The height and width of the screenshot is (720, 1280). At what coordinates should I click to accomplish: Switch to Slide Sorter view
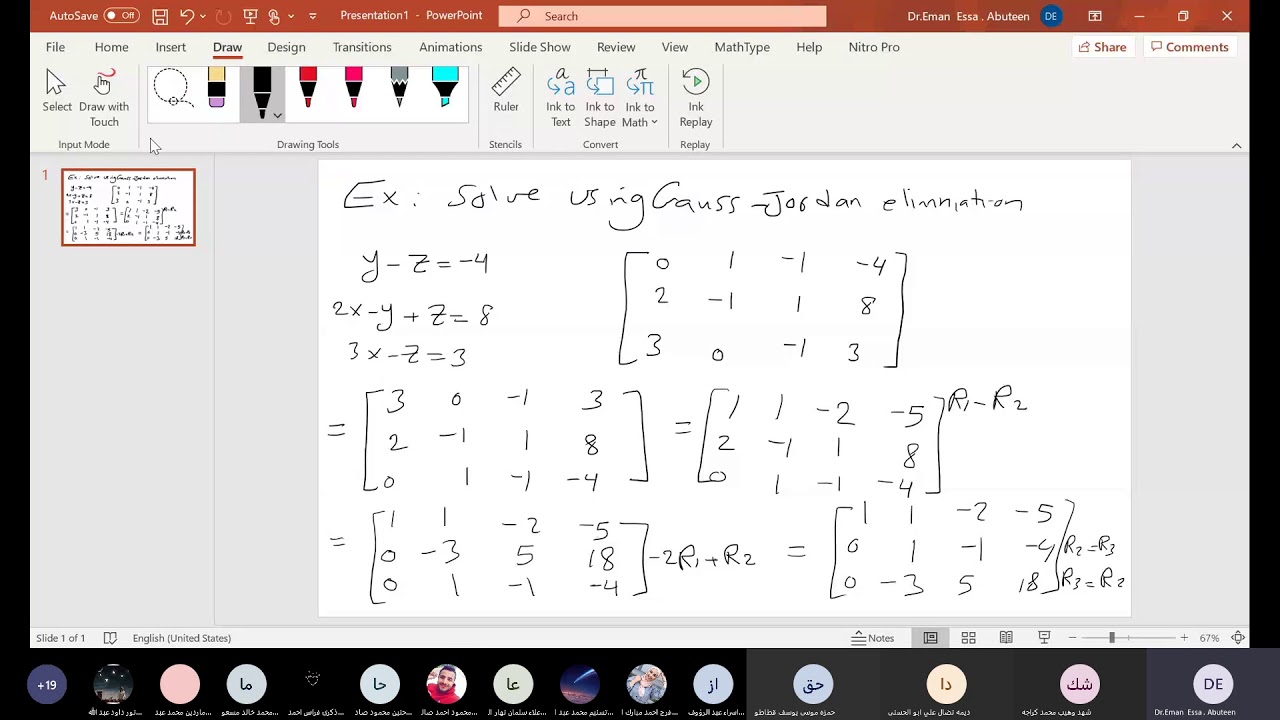[968, 638]
